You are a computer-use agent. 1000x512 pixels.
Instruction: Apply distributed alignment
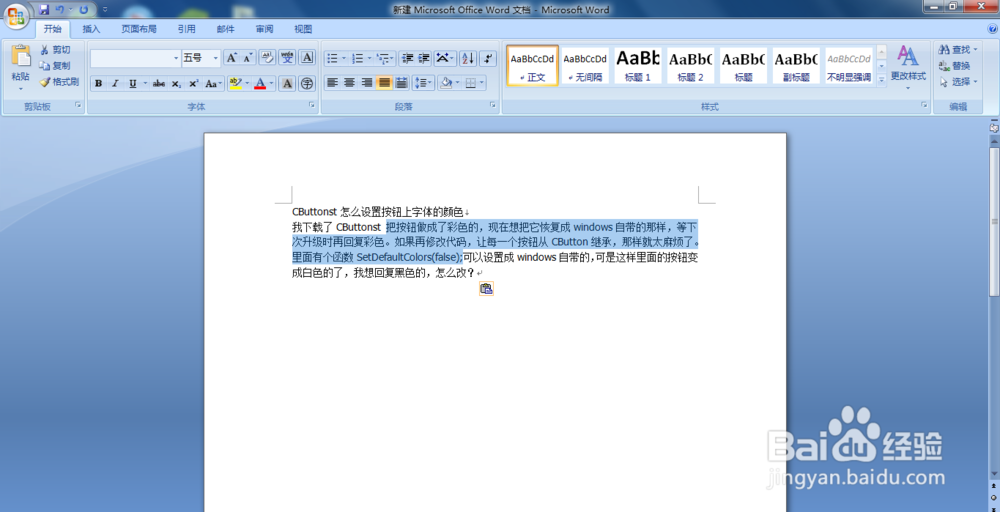(x=401, y=83)
